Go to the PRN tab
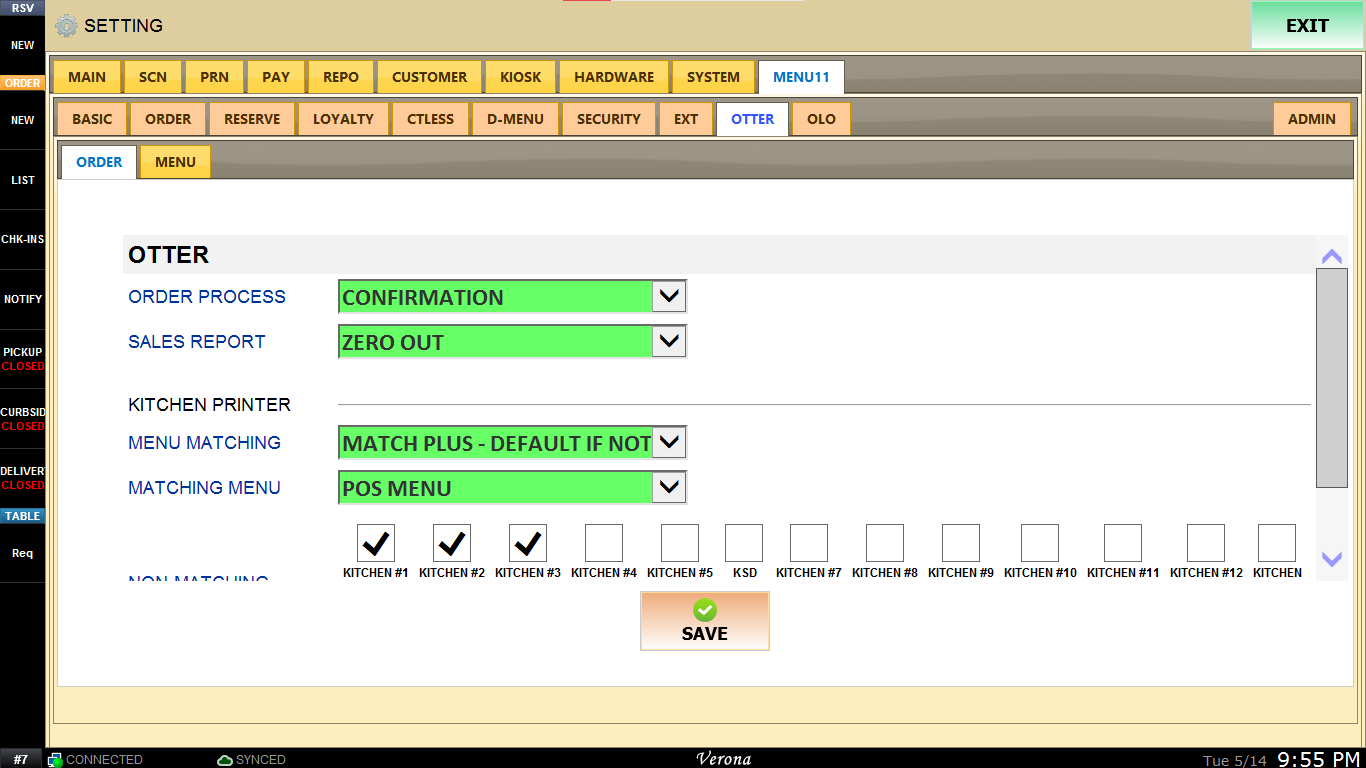1366x768 pixels. click(x=214, y=77)
